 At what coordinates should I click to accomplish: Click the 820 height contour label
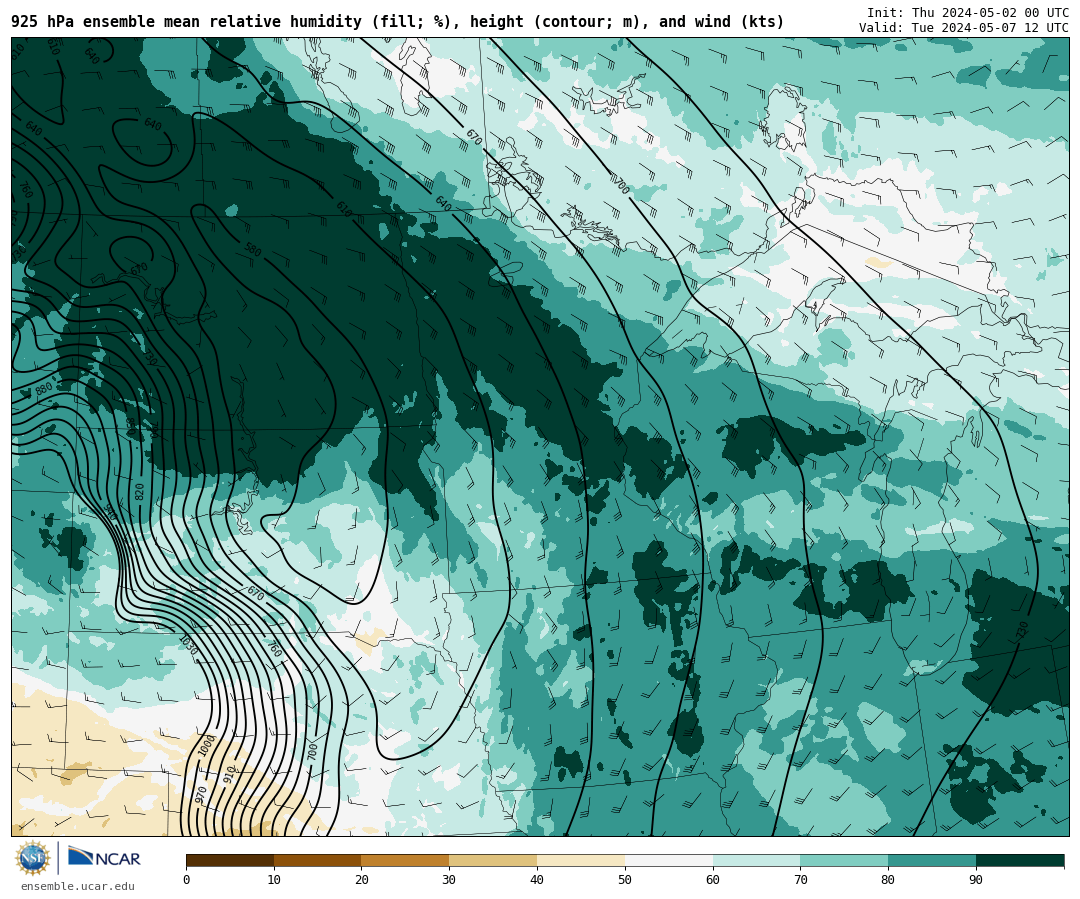click(140, 492)
